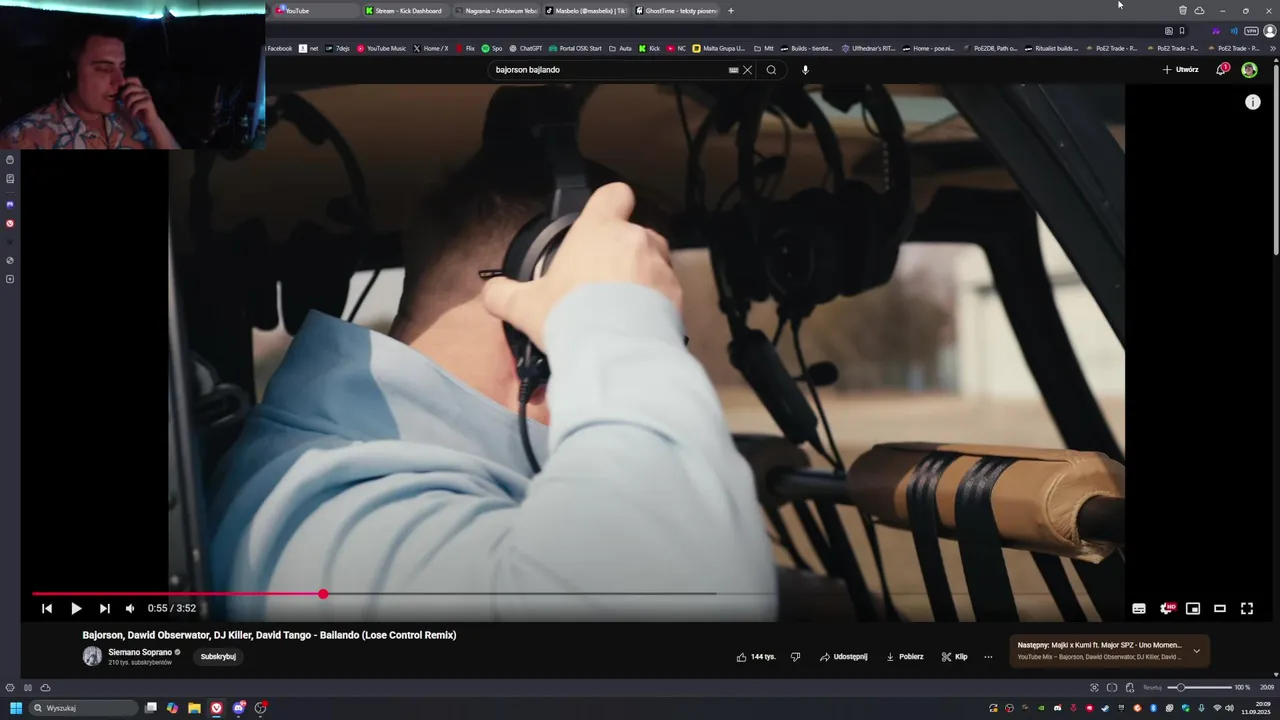Switch to the GhostTime teksty tab

tap(676, 11)
